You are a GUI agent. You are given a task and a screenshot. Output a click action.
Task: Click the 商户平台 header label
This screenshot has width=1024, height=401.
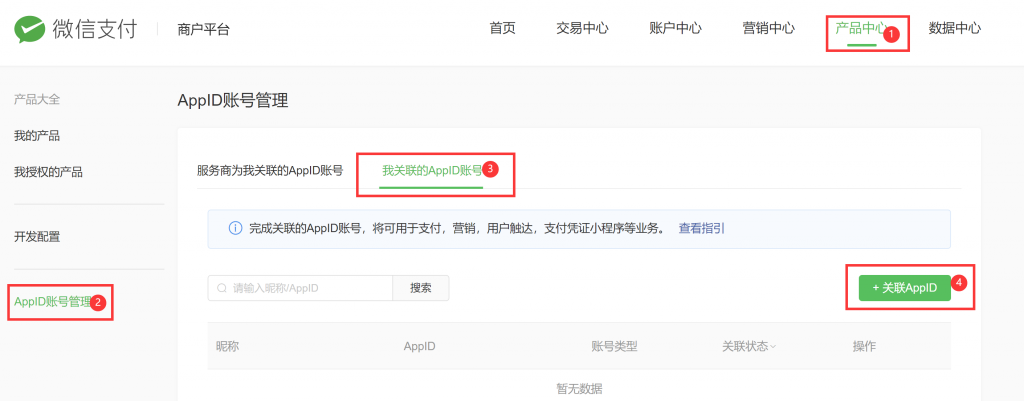(203, 29)
